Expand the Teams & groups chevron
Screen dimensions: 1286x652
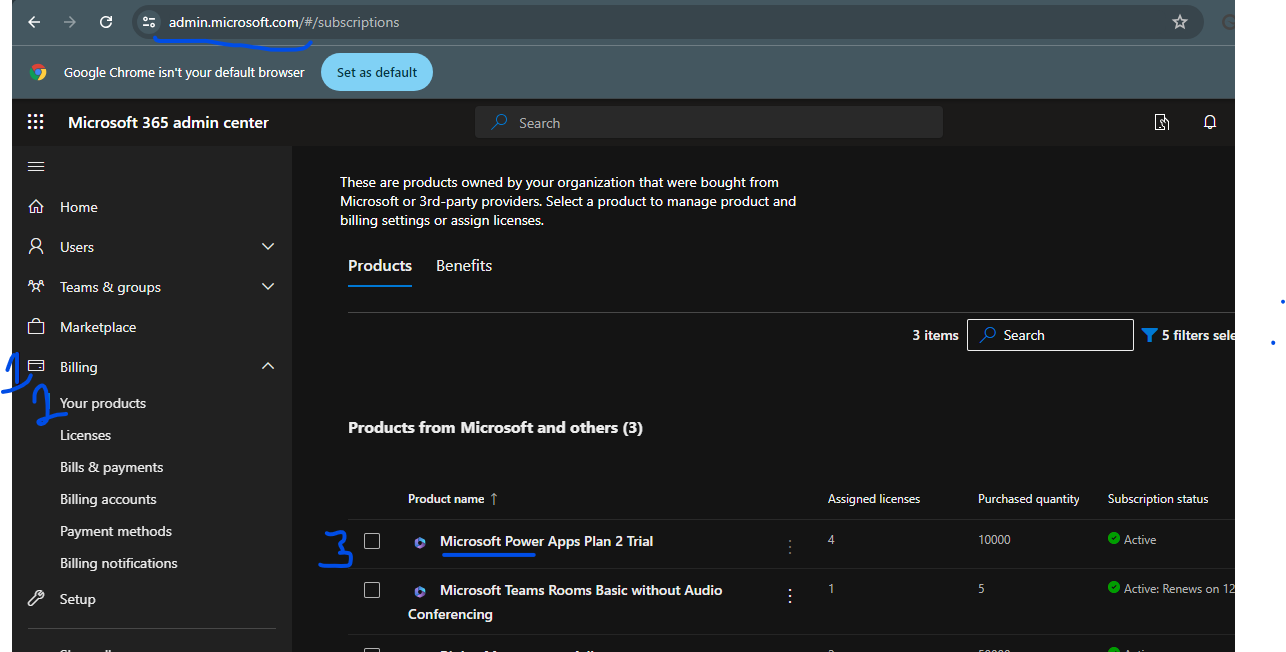[268, 286]
